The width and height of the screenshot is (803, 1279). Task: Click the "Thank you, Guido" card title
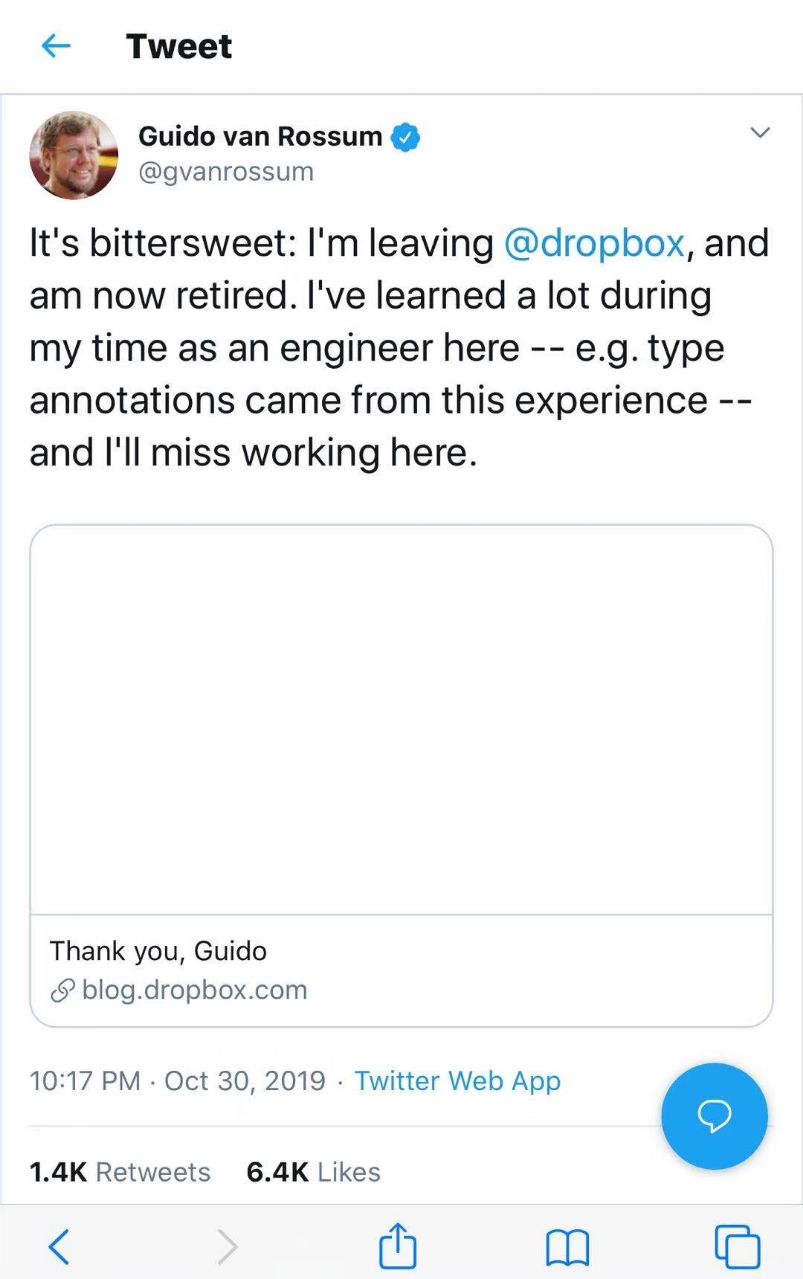pyautogui.click(x=158, y=951)
